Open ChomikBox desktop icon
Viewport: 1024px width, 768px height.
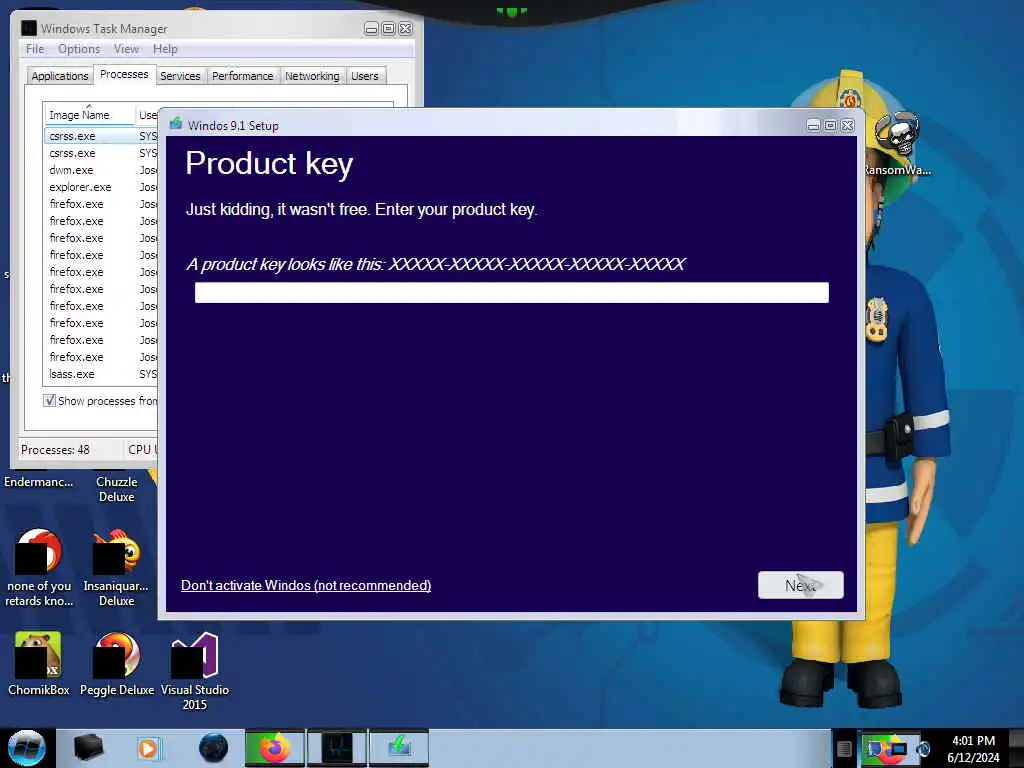tap(38, 664)
